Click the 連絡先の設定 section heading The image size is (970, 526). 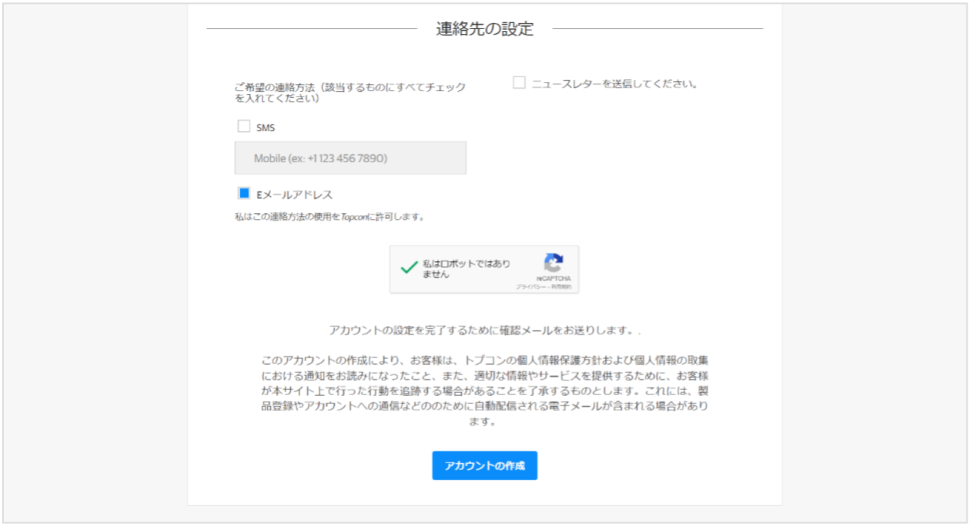485,29
